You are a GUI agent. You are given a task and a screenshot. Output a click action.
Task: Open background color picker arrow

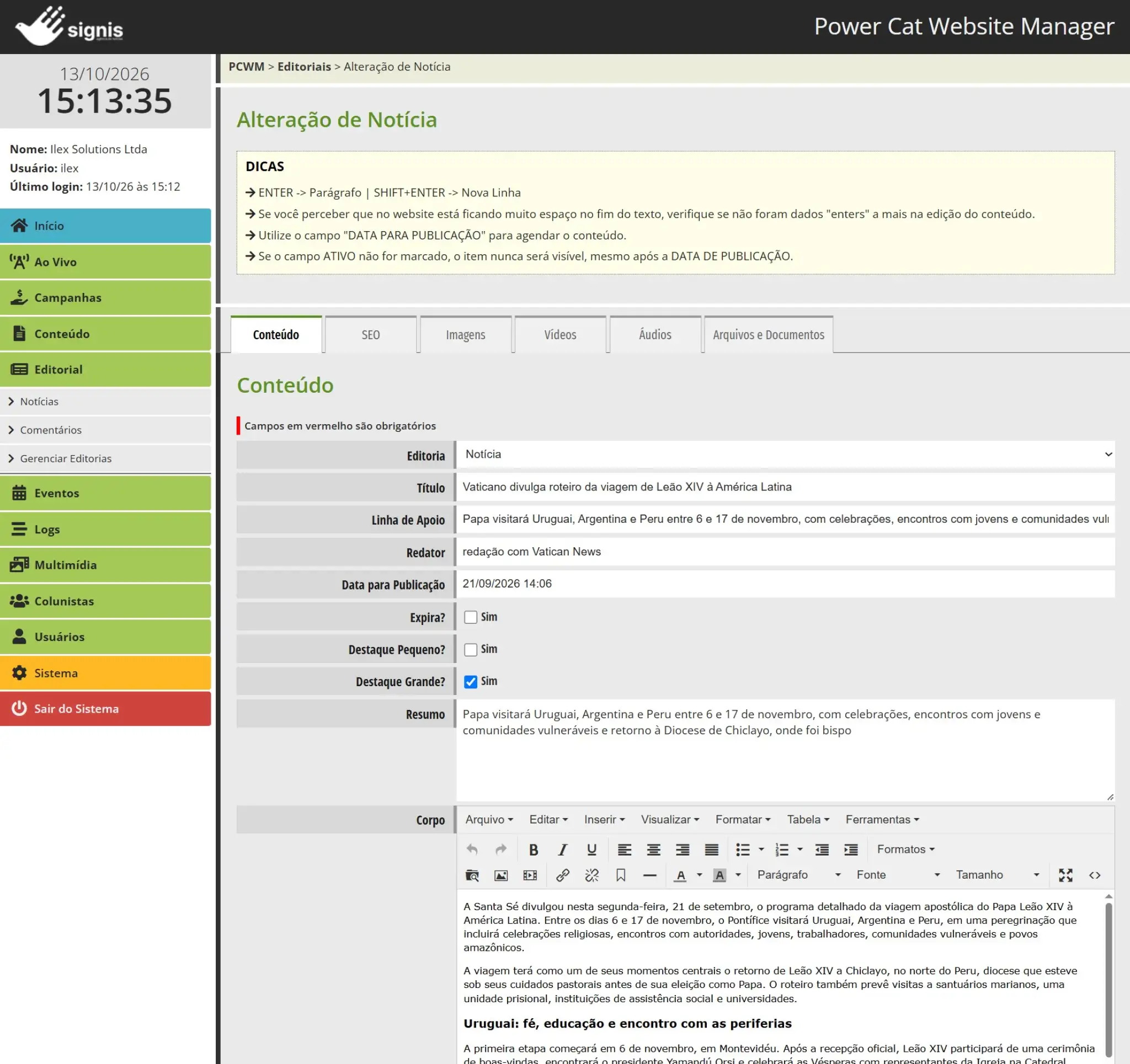coord(738,875)
